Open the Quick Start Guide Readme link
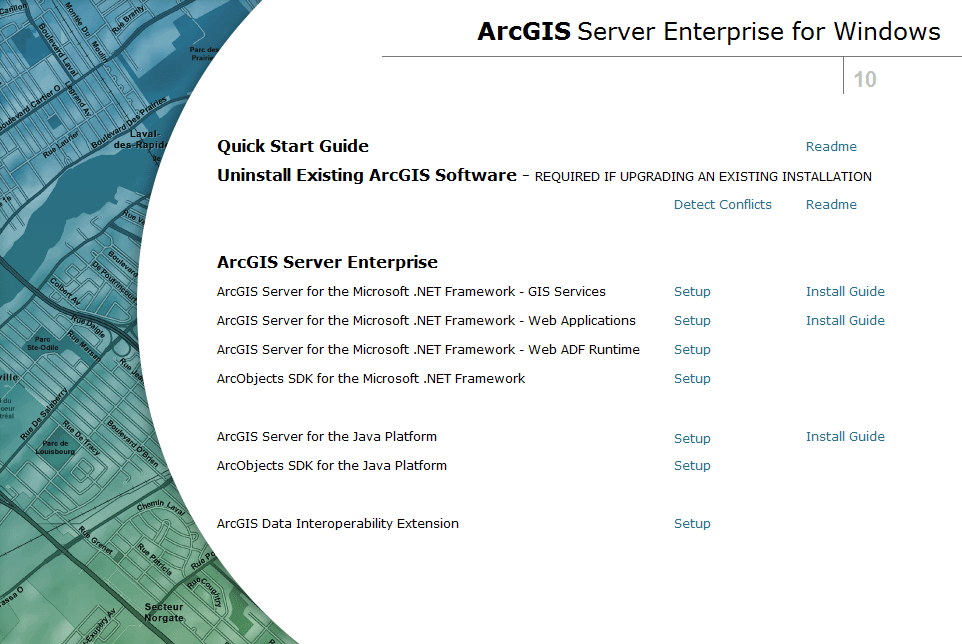 tap(831, 147)
